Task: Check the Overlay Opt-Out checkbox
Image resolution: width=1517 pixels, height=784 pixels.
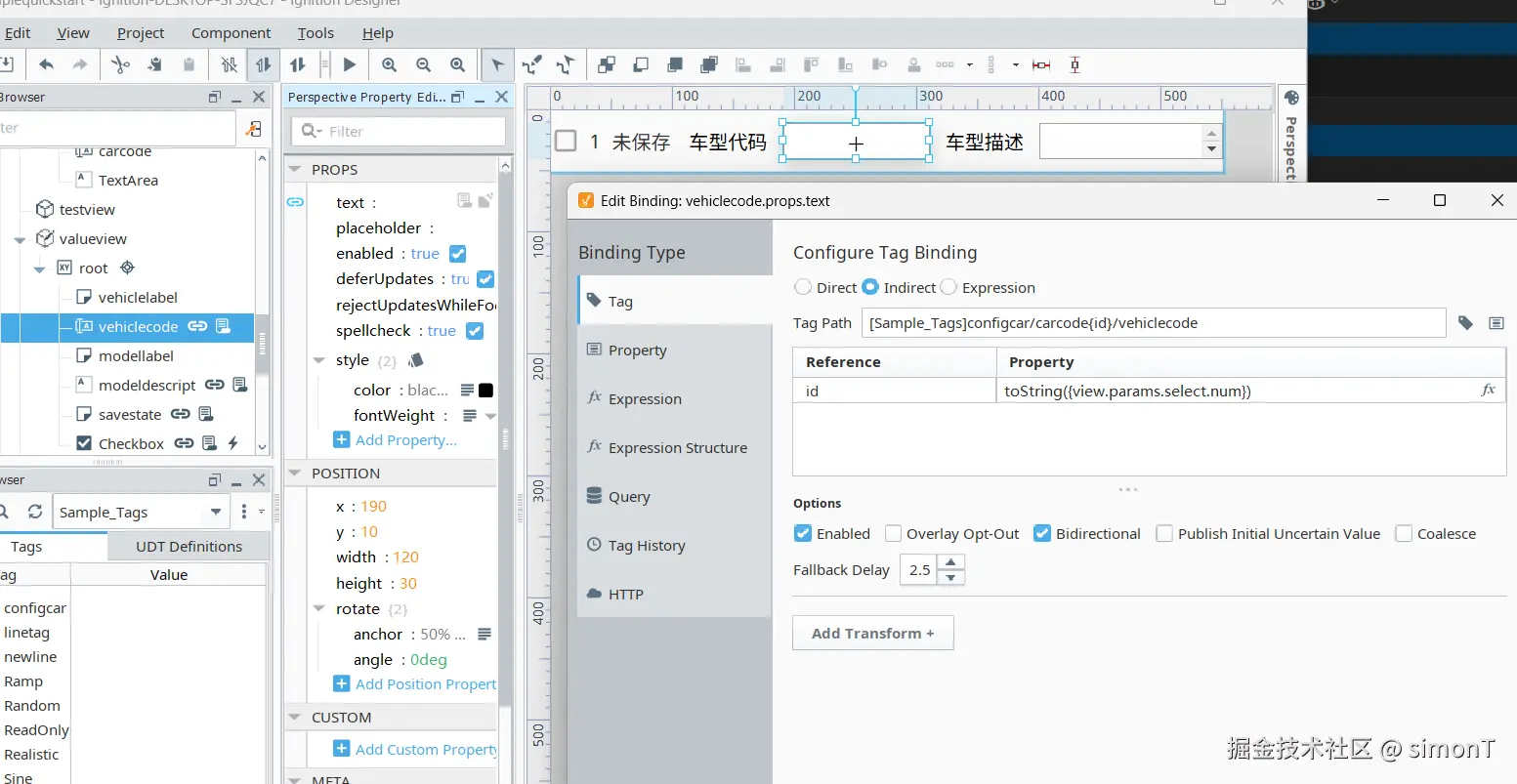Action: coord(893,533)
